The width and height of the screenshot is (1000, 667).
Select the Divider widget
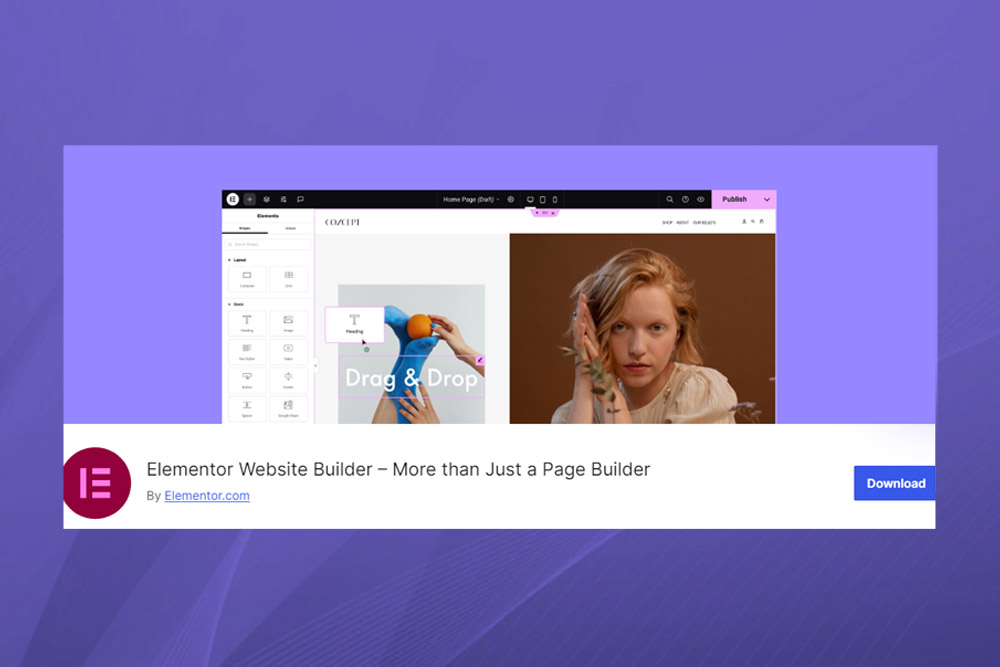coord(288,379)
